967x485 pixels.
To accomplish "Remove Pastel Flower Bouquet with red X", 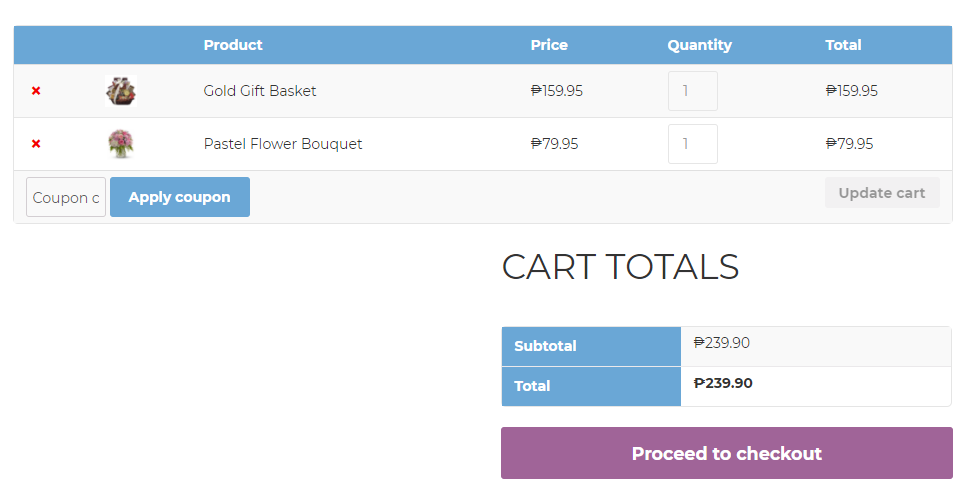I will click(36, 144).
